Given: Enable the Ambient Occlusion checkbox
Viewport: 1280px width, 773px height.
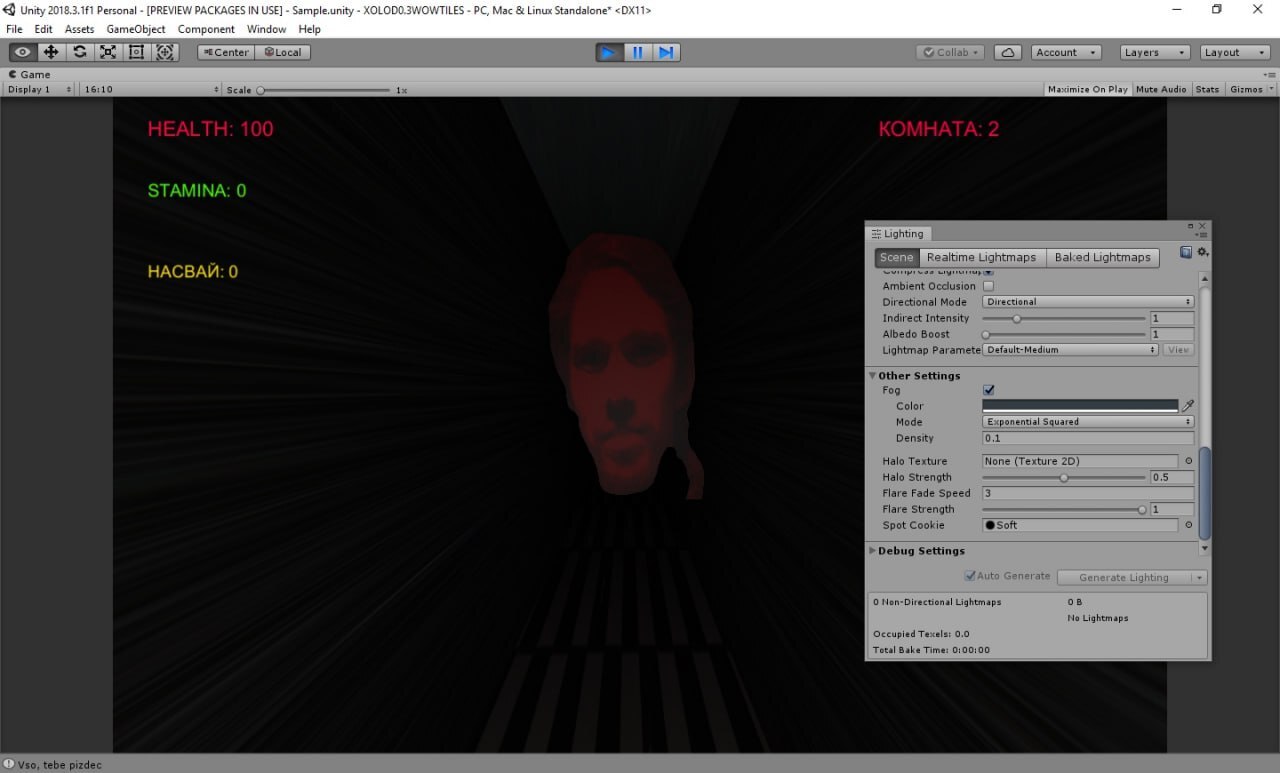Looking at the screenshot, I should (989, 286).
